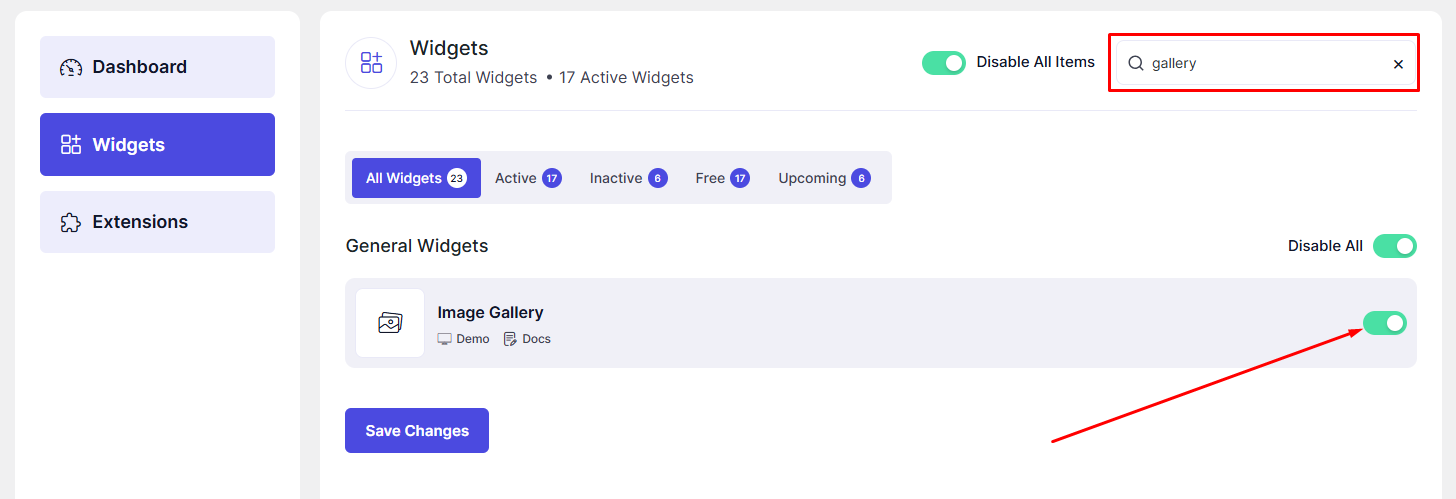Toggle the Disable All Items switch

943,63
